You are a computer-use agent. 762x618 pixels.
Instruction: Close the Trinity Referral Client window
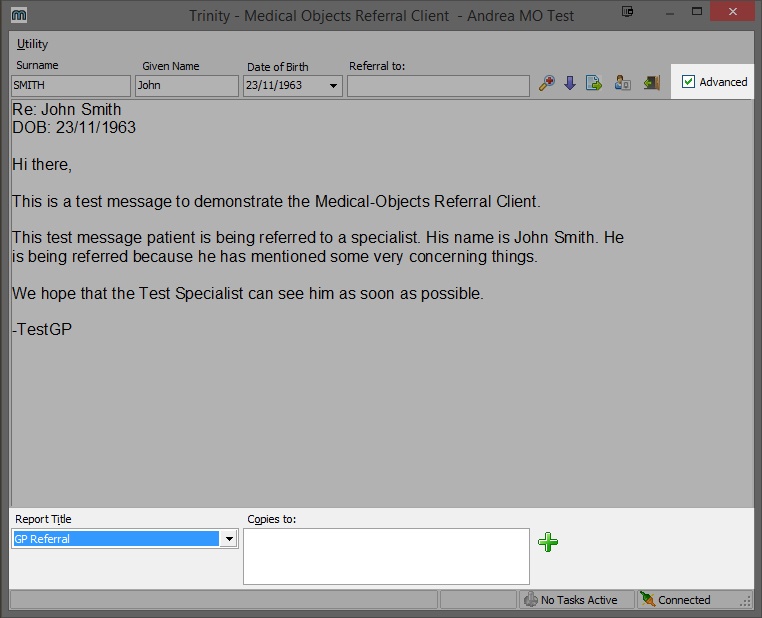733,11
